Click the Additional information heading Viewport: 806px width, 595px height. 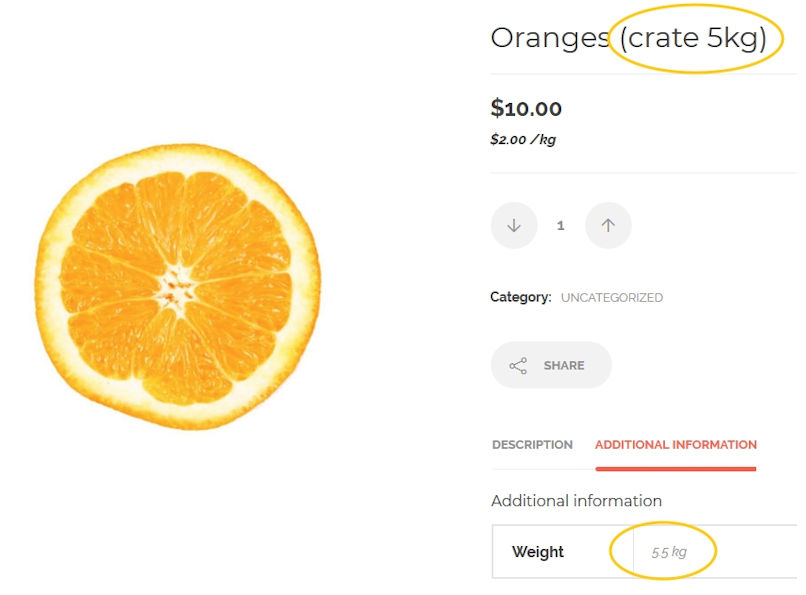[x=576, y=500]
